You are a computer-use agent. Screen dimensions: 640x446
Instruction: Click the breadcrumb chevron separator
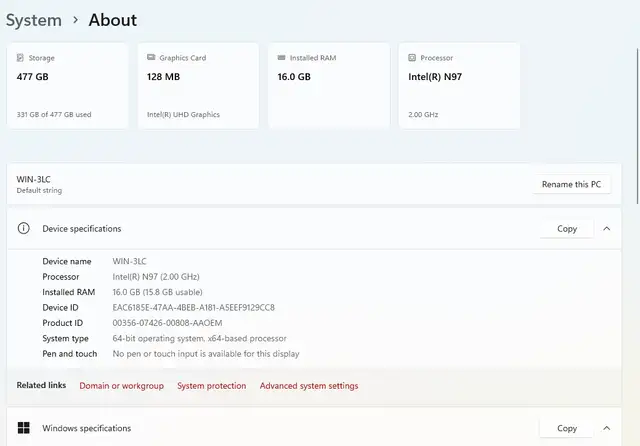click(76, 20)
